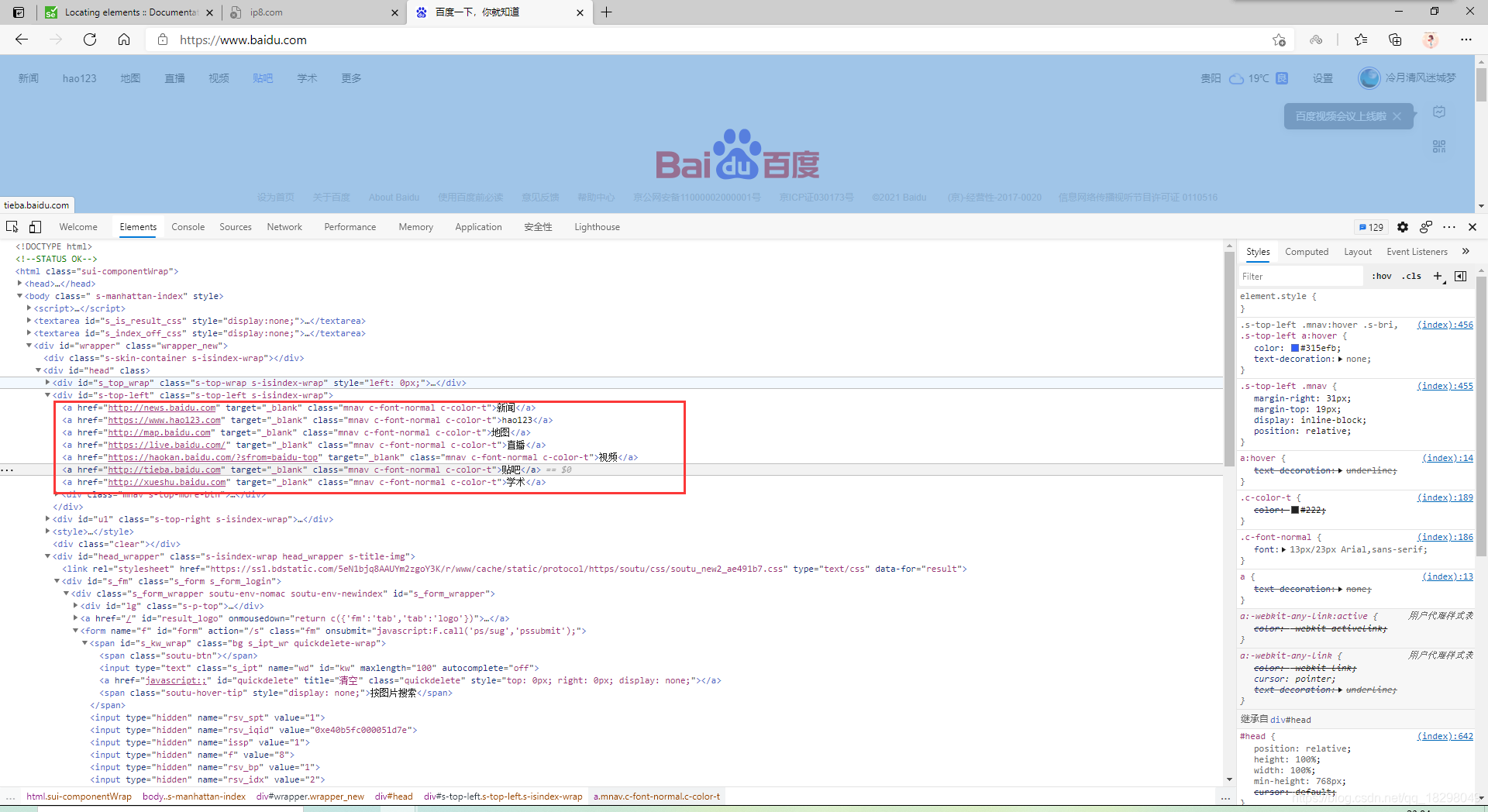This screenshot has width=1488, height=812.
Task: Toggle the :hov element state panel
Action: click(1382, 276)
